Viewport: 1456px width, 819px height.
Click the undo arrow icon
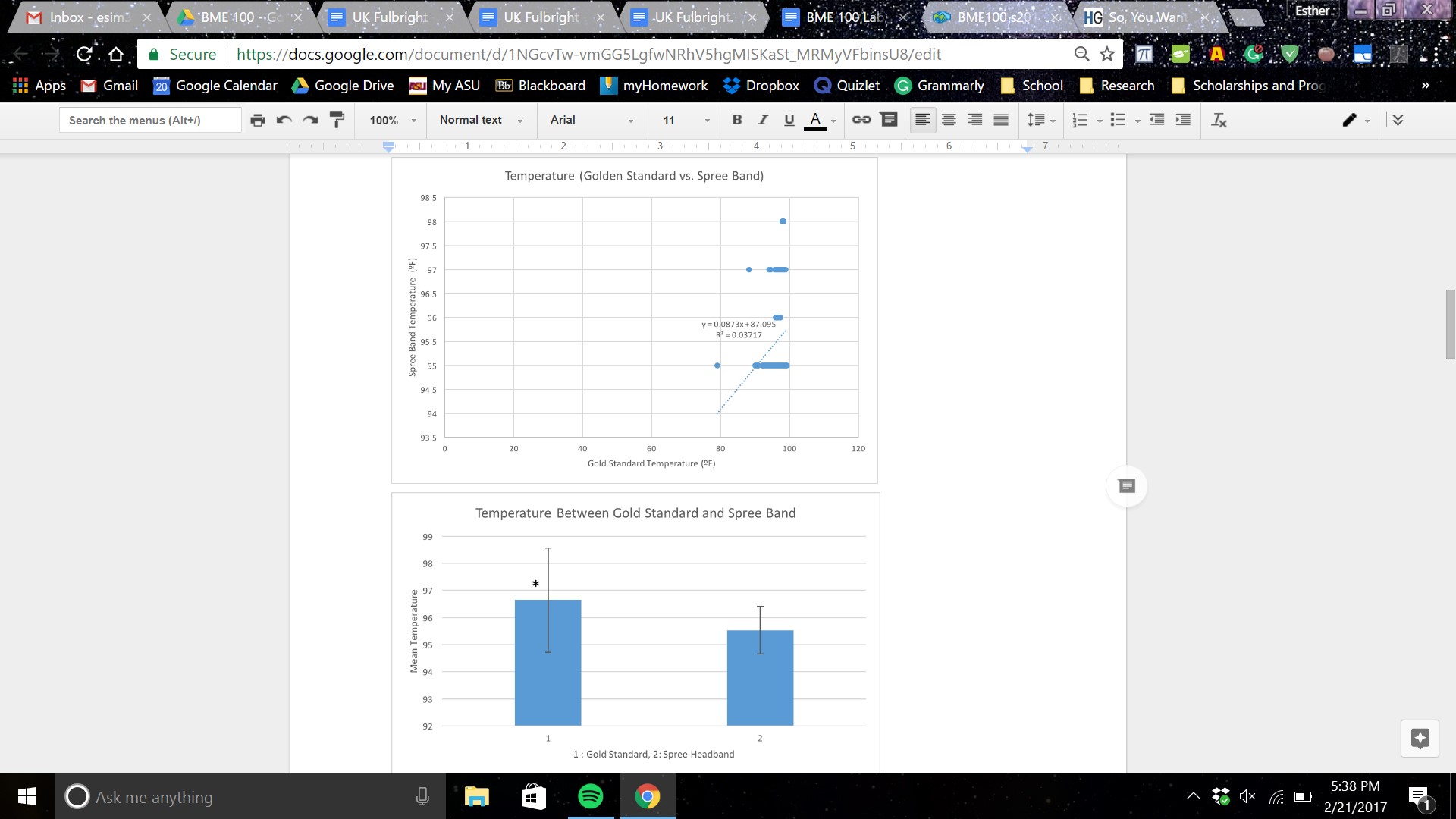(x=284, y=120)
